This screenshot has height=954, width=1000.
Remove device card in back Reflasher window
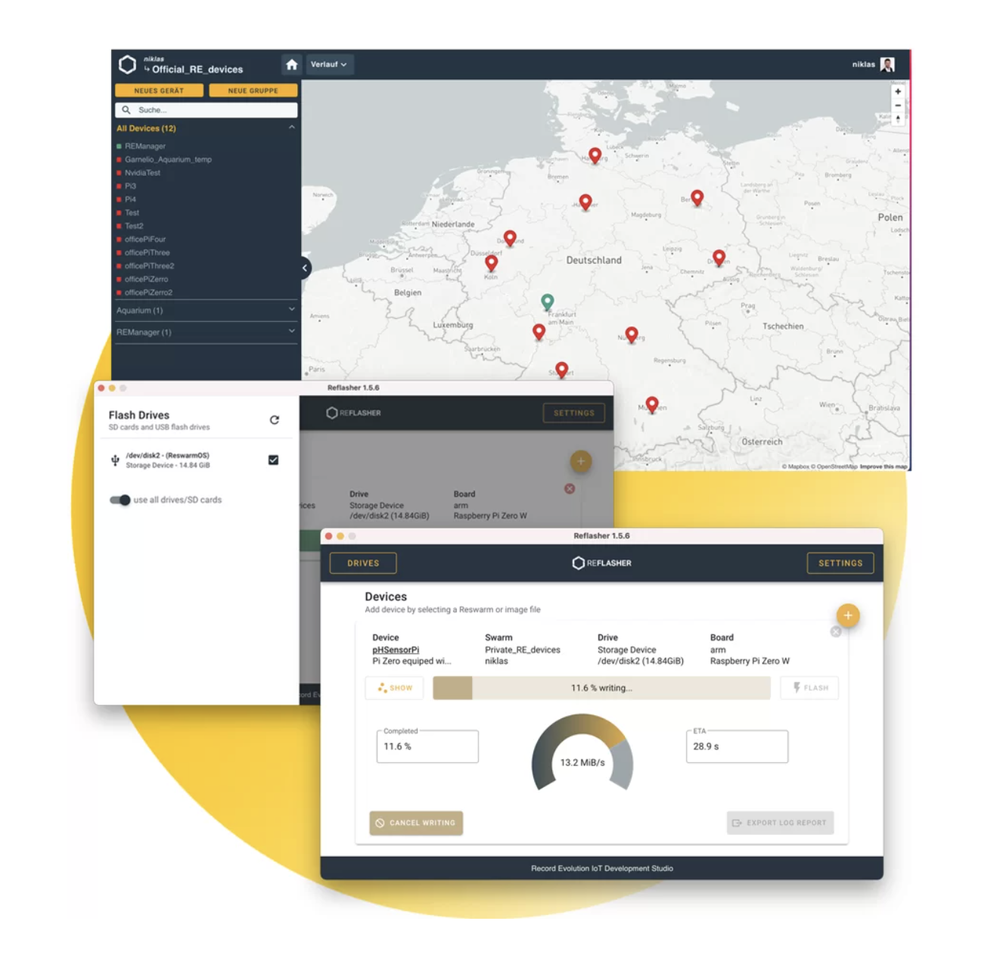click(x=570, y=488)
